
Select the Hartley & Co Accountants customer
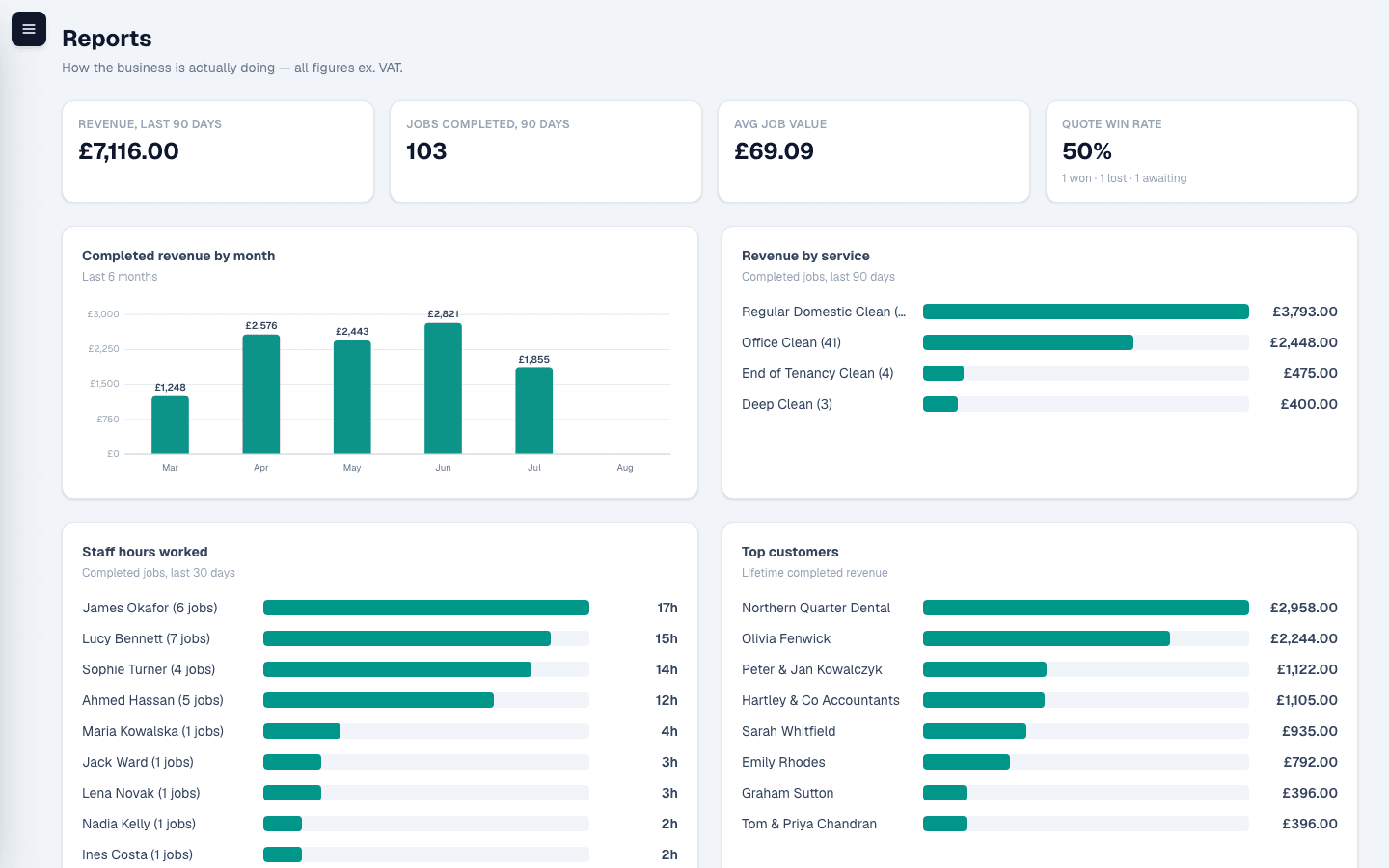point(821,700)
